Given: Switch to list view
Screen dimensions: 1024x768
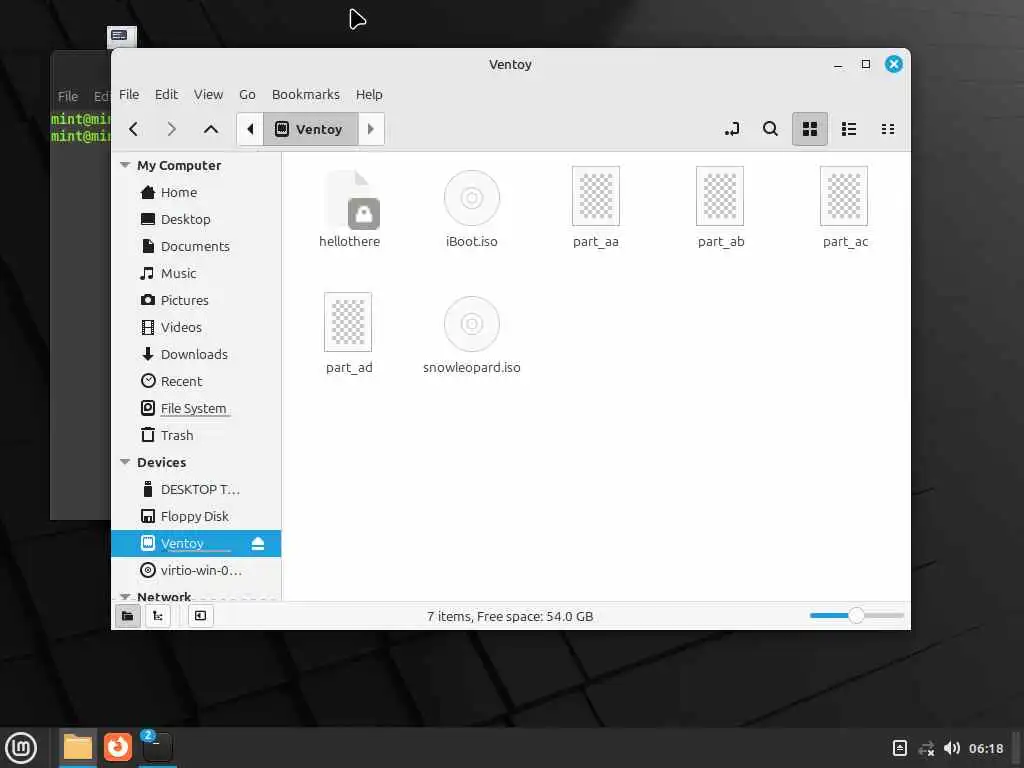Looking at the screenshot, I should [x=849, y=129].
